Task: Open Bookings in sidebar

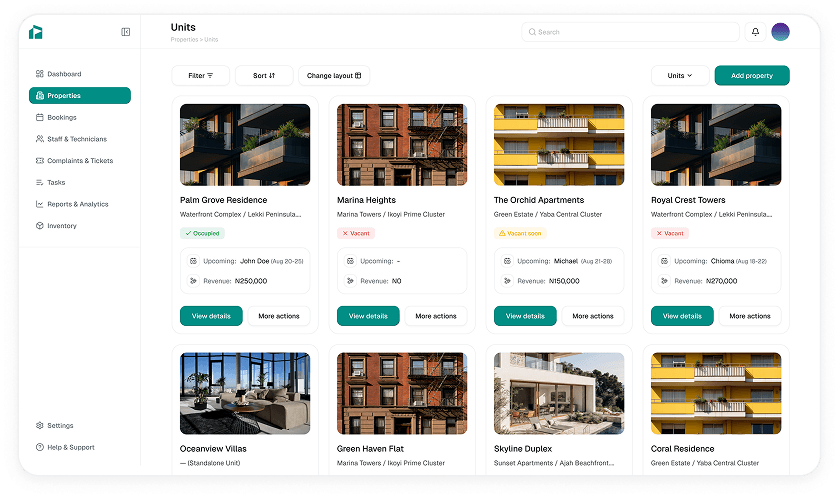Action: pyautogui.click(x=80, y=117)
